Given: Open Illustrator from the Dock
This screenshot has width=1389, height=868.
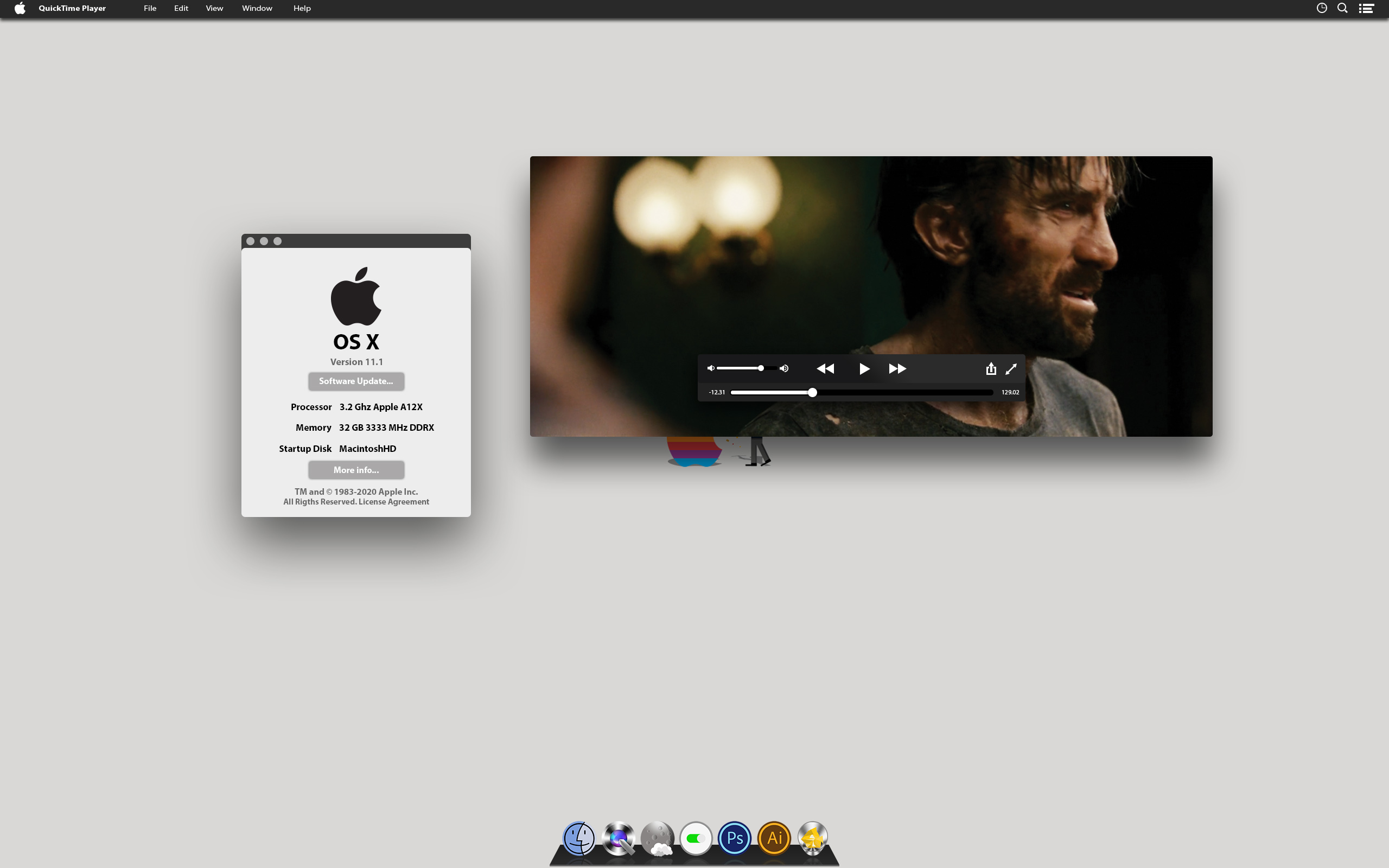Looking at the screenshot, I should 774,838.
